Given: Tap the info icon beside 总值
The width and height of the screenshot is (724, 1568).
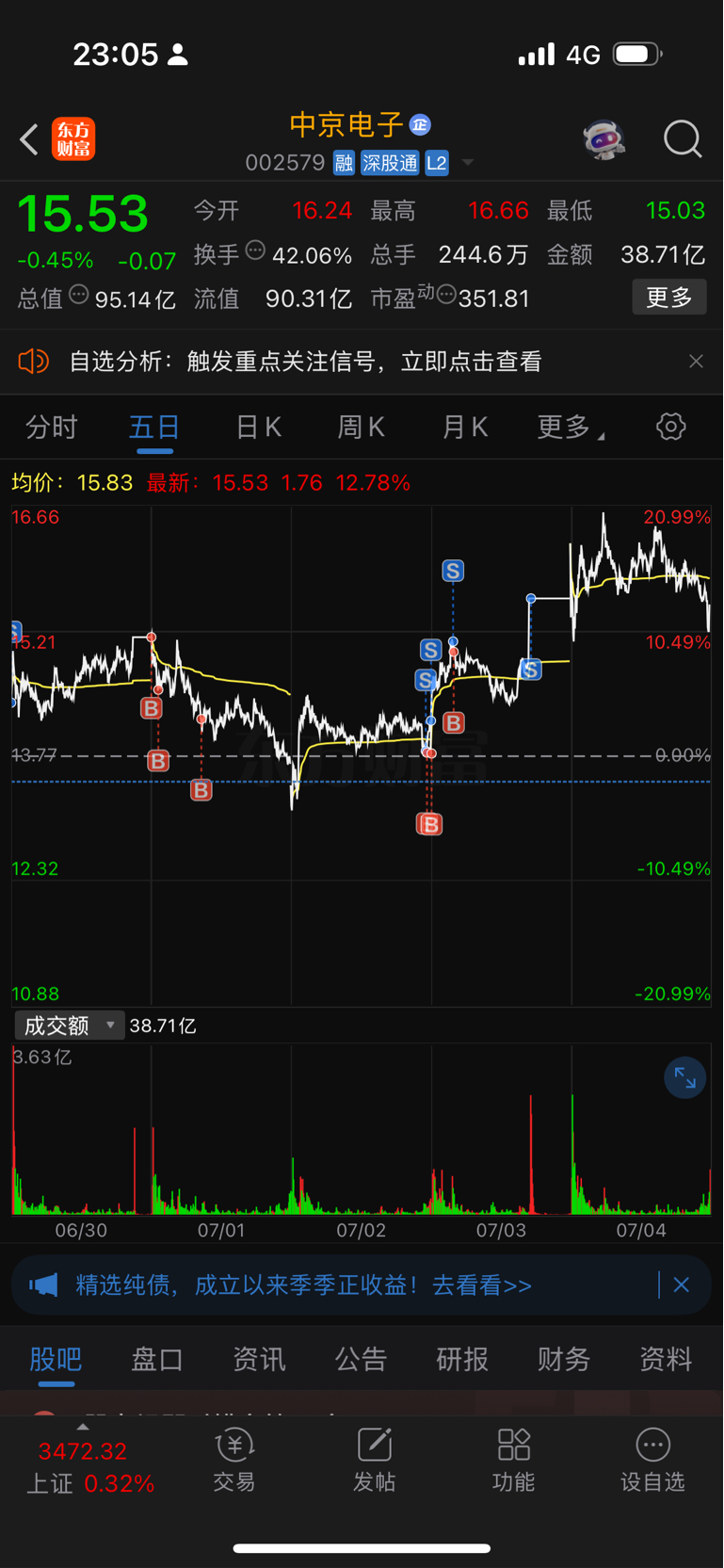Looking at the screenshot, I should 79,295.
